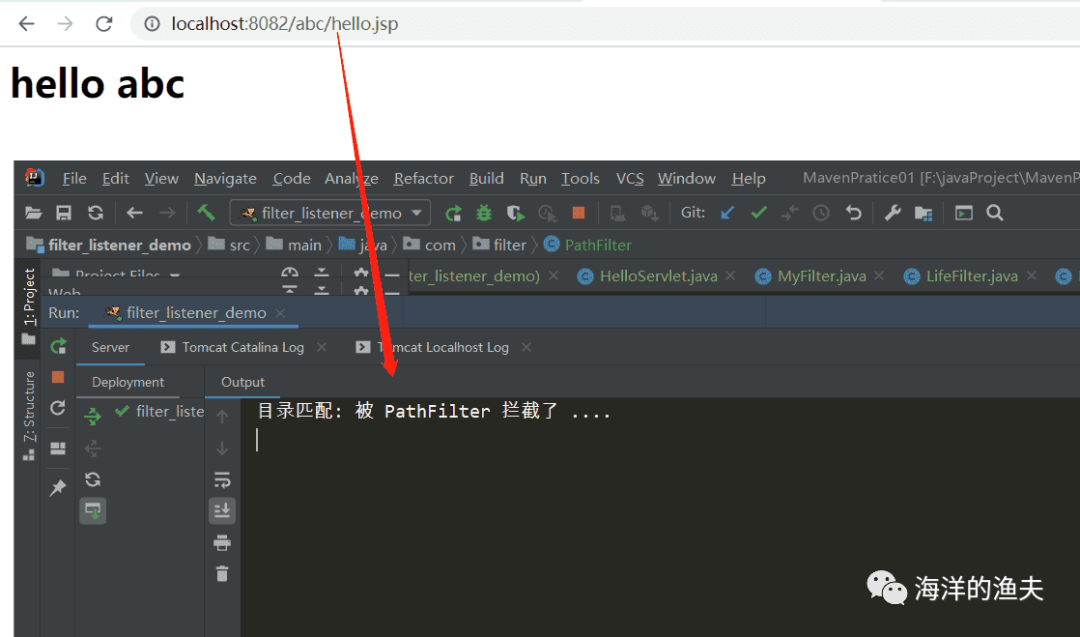Open the 1: Project tool window

[x=28, y=306]
